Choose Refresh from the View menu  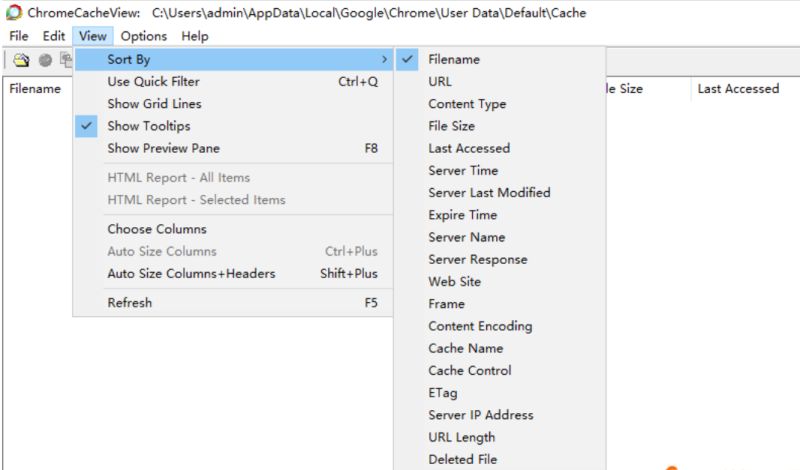pos(234,303)
